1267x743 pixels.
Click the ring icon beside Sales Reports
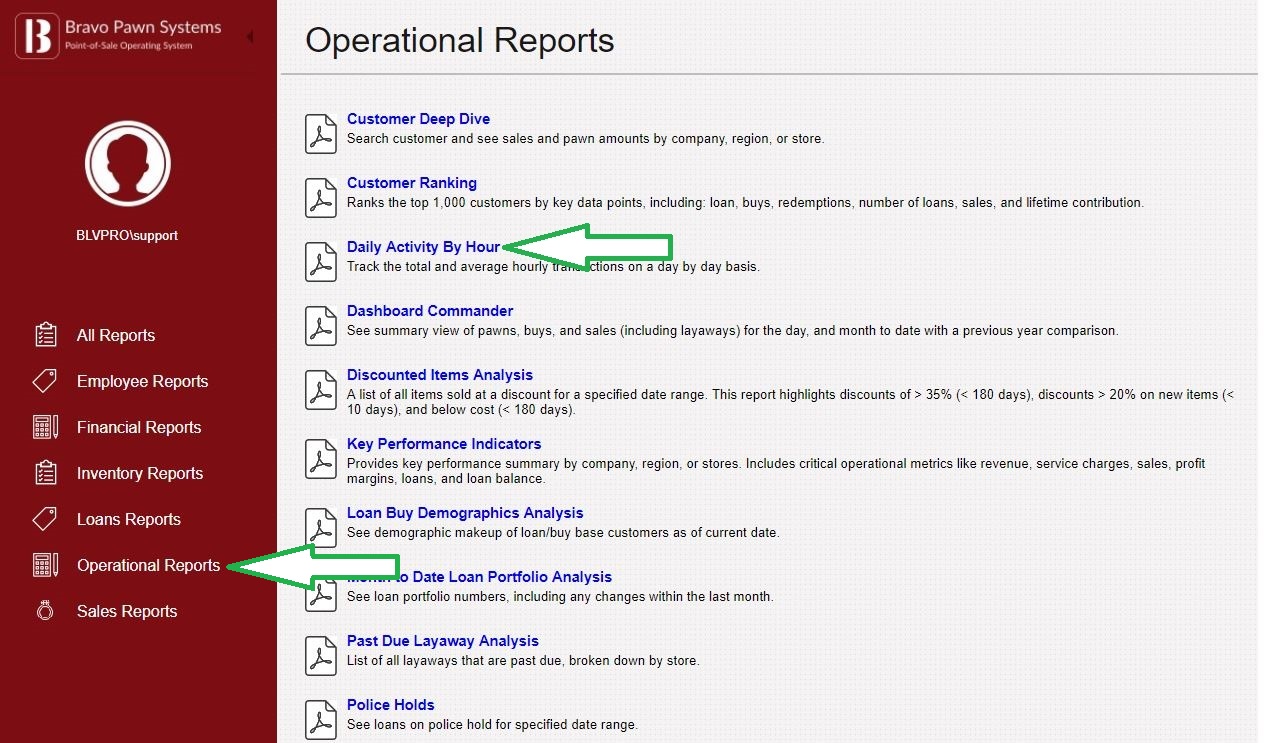tap(45, 611)
